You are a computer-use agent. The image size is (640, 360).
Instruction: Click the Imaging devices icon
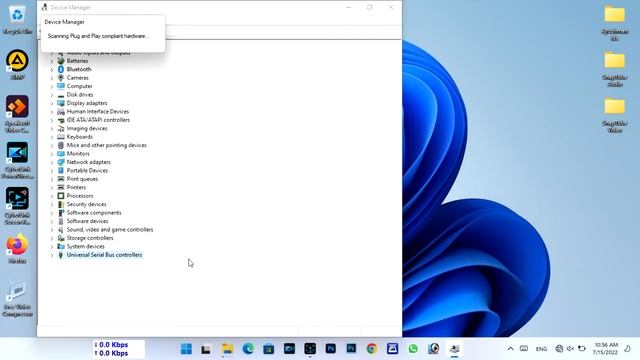pos(61,128)
